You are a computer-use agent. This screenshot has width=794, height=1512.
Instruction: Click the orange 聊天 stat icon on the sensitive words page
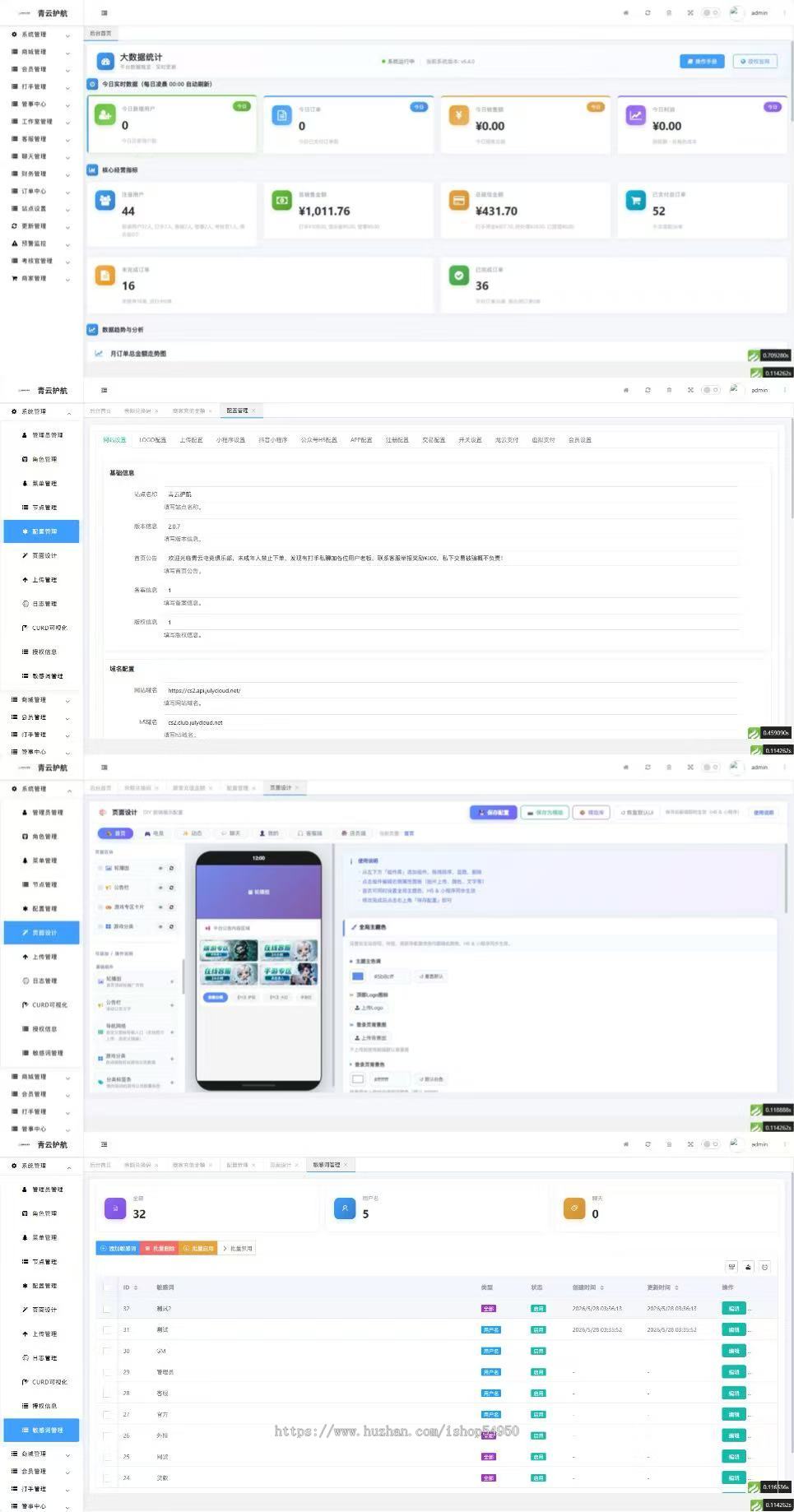tap(573, 1208)
